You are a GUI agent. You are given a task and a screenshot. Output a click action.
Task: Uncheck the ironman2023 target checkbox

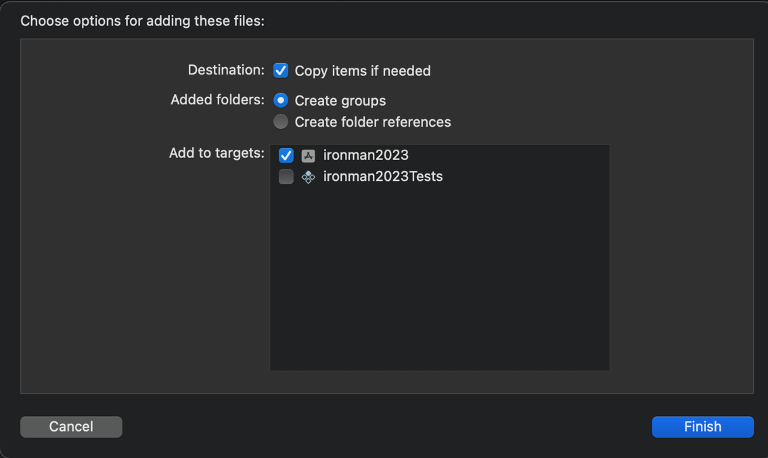point(286,156)
